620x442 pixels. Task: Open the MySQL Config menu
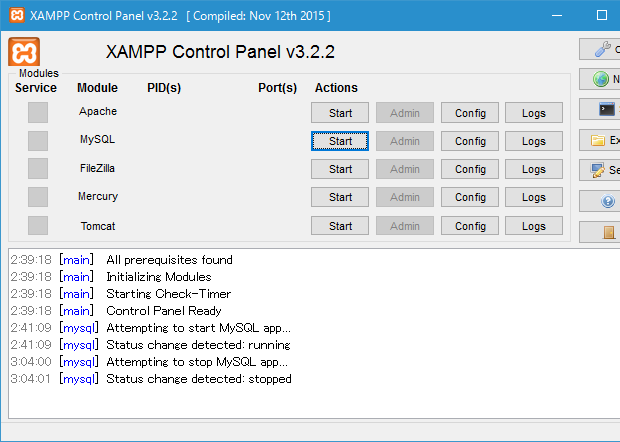click(470, 141)
